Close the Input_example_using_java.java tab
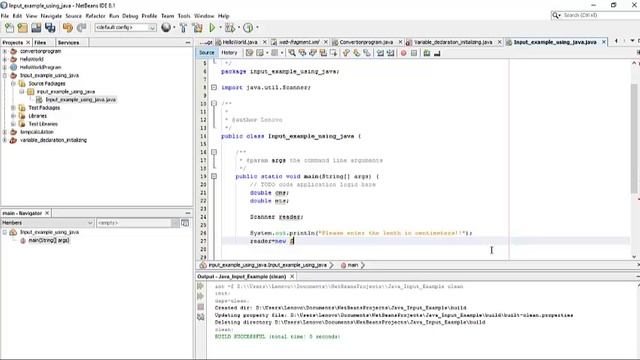 point(604,42)
